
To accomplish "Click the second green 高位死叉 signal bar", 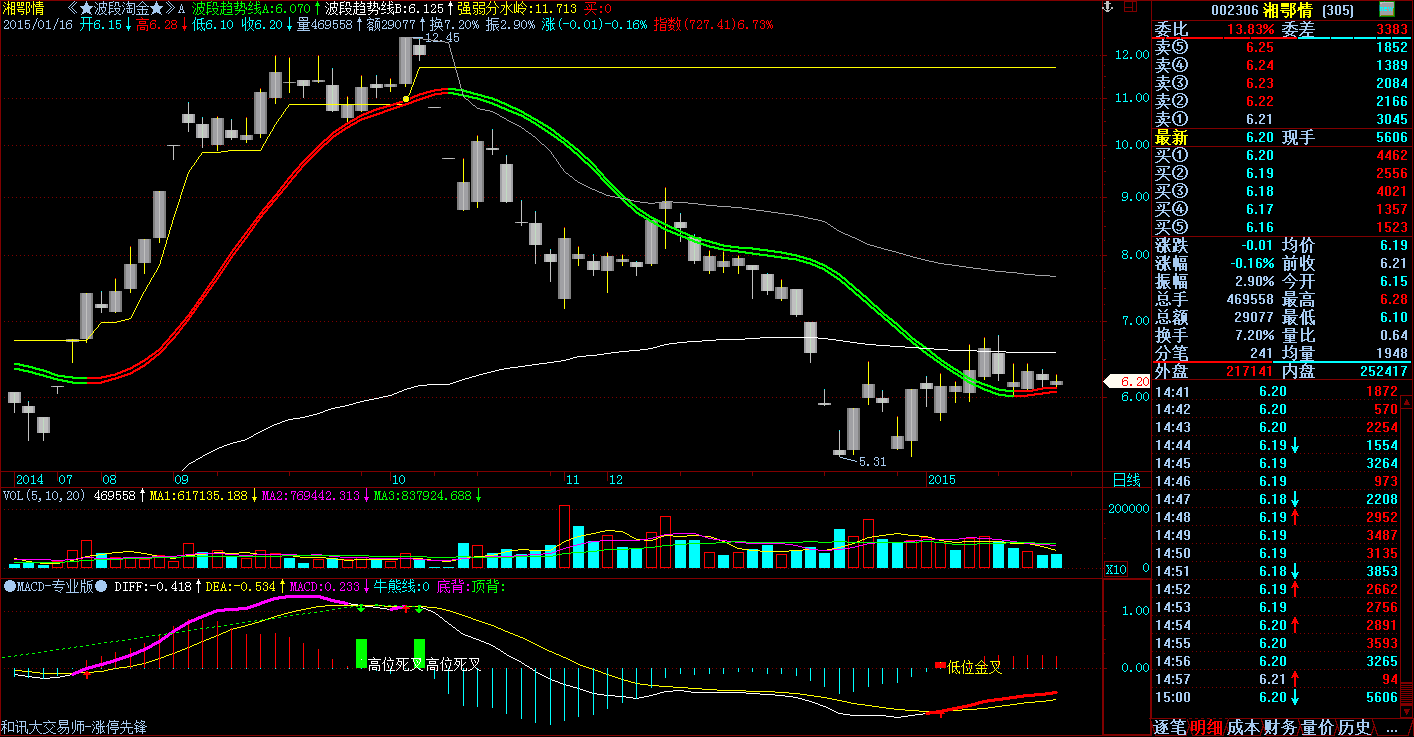I will pos(419,653).
